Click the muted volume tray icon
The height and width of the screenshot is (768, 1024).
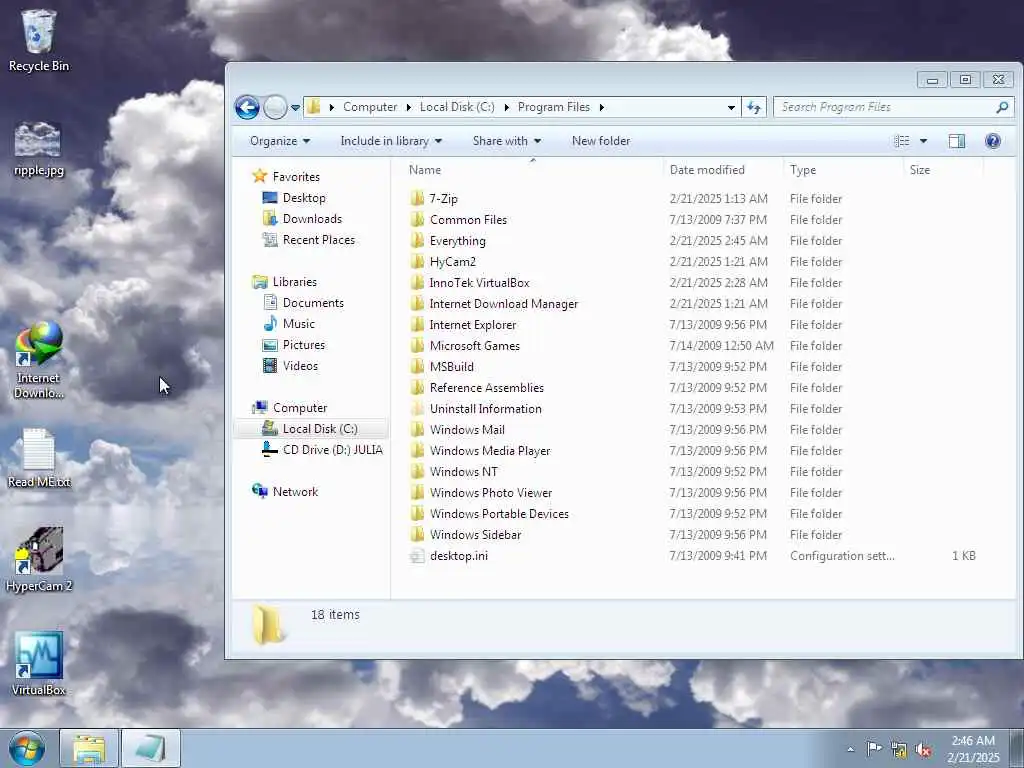coord(923,750)
